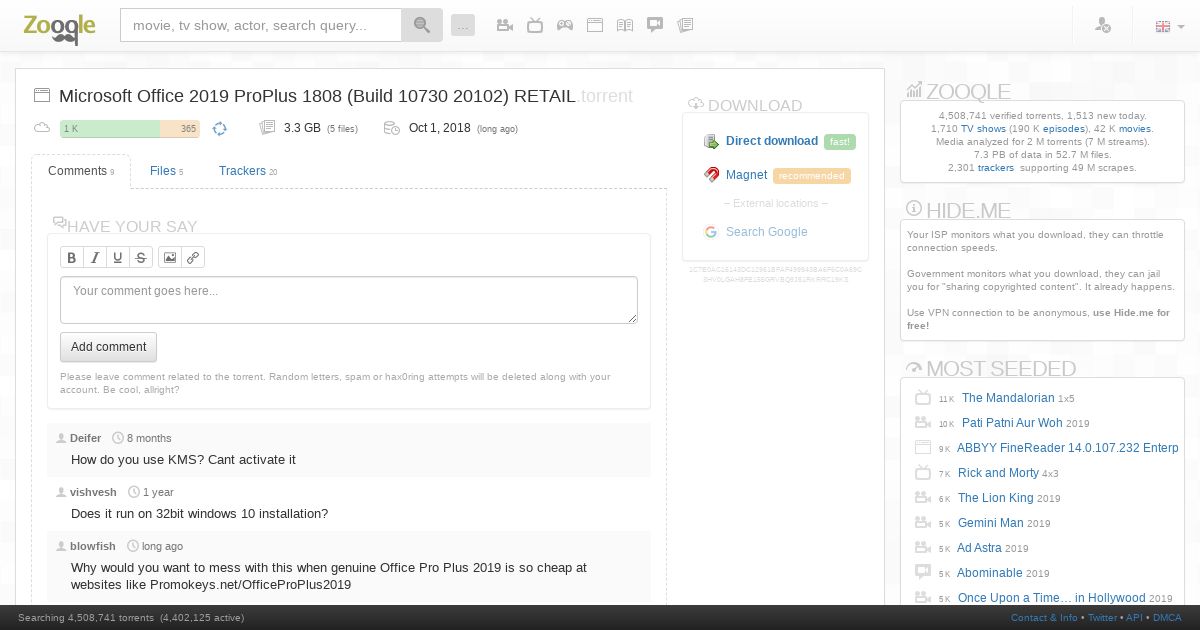The height and width of the screenshot is (630, 1200).
Task: Browse applications via the window icon
Action: coord(595,25)
